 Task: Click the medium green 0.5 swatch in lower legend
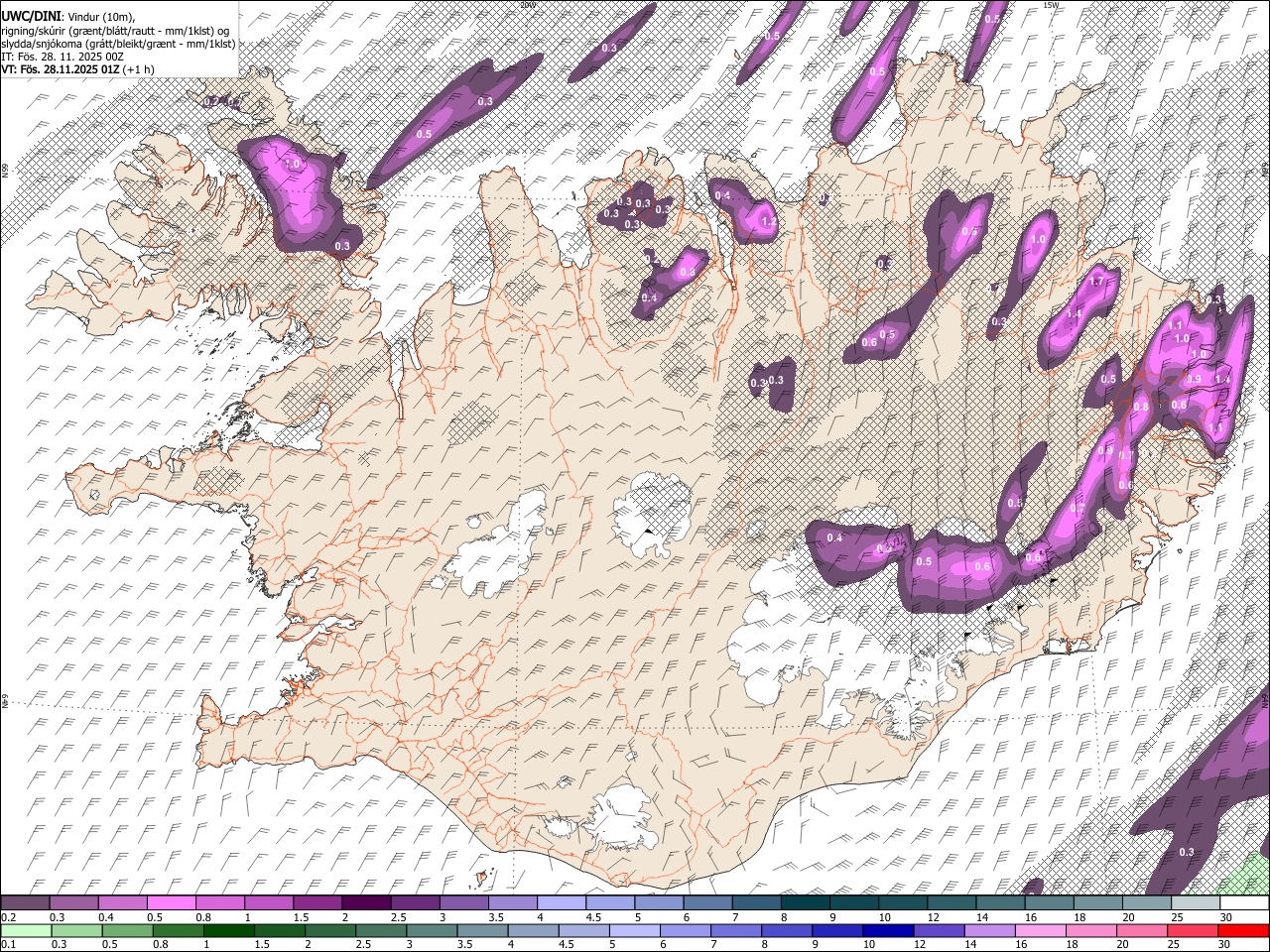click(127, 931)
